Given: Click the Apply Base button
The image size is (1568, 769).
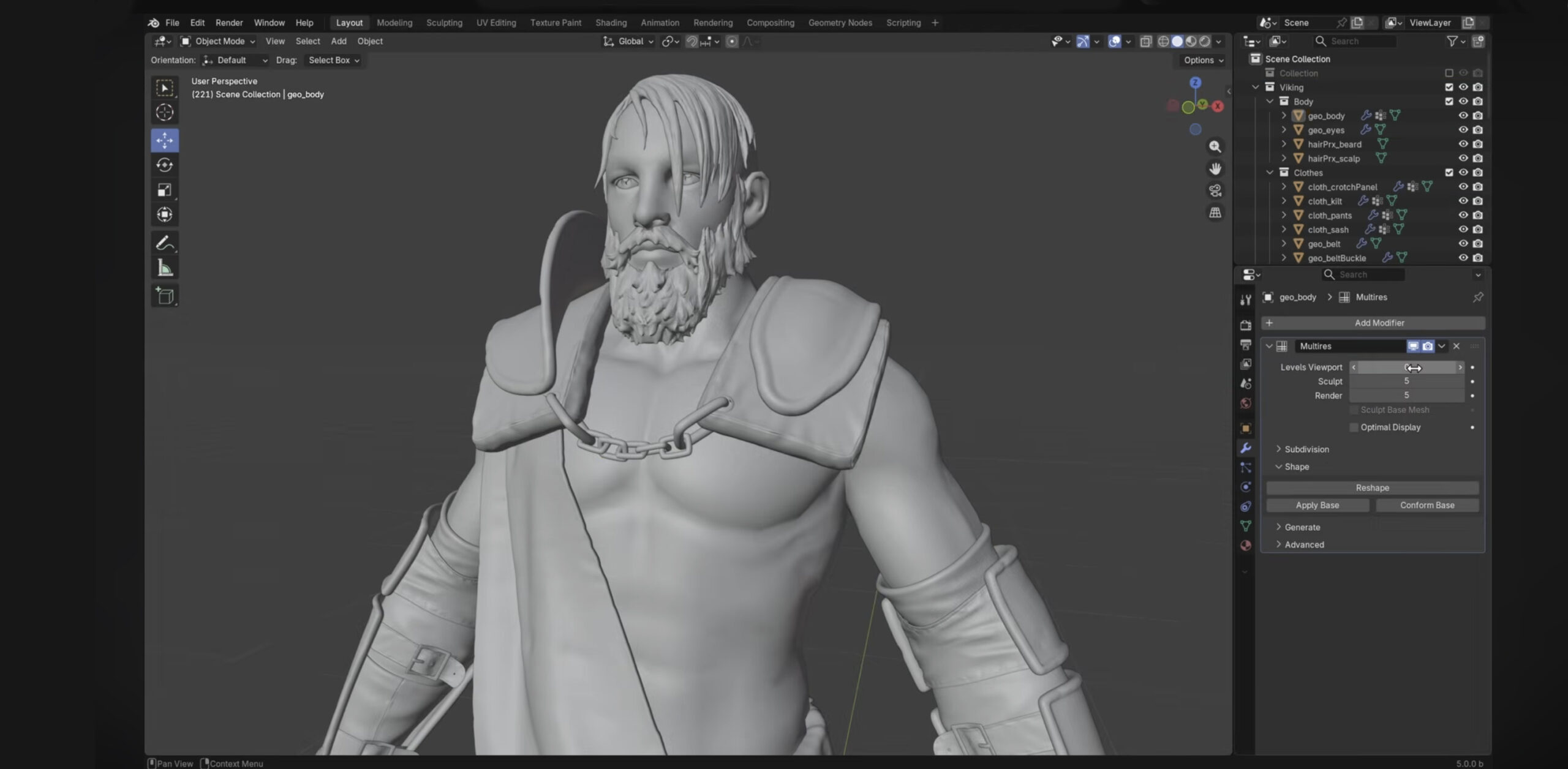Looking at the screenshot, I should pos(1317,505).
